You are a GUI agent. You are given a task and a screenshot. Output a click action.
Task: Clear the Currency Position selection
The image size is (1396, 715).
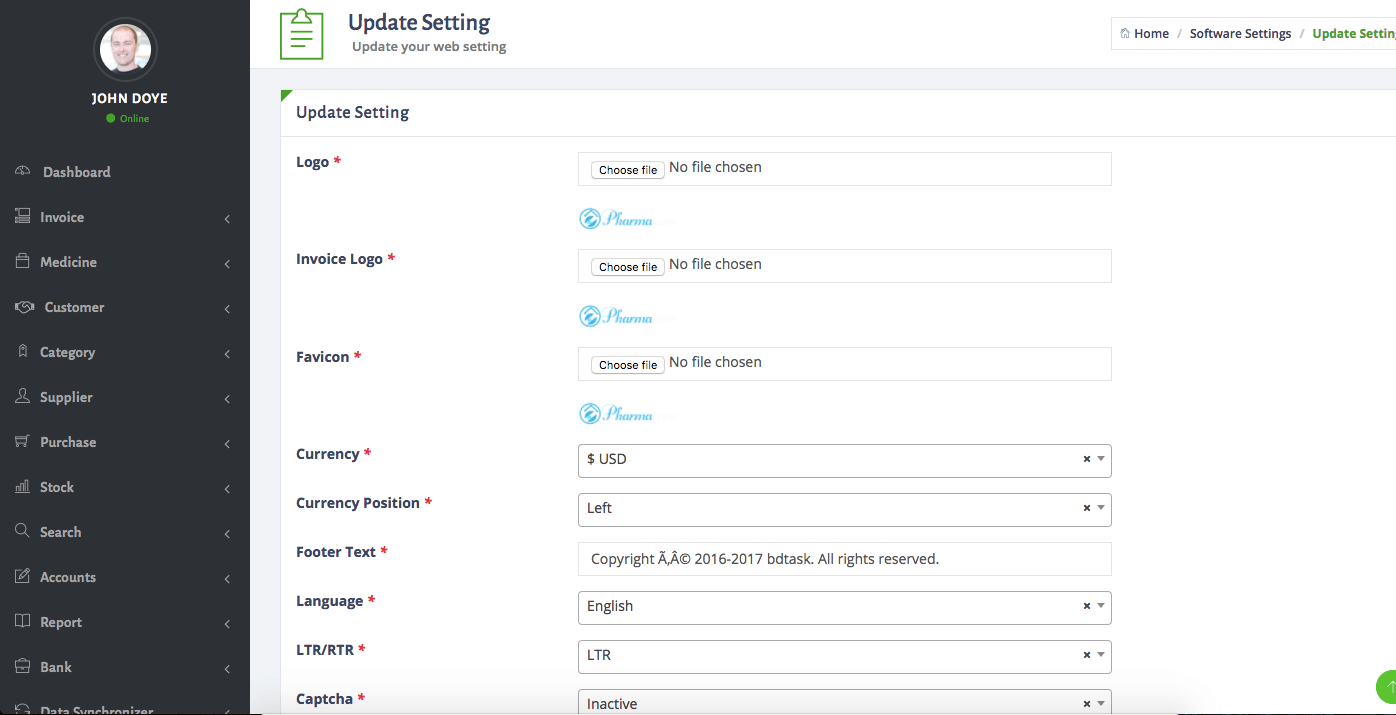(1086, 508)
